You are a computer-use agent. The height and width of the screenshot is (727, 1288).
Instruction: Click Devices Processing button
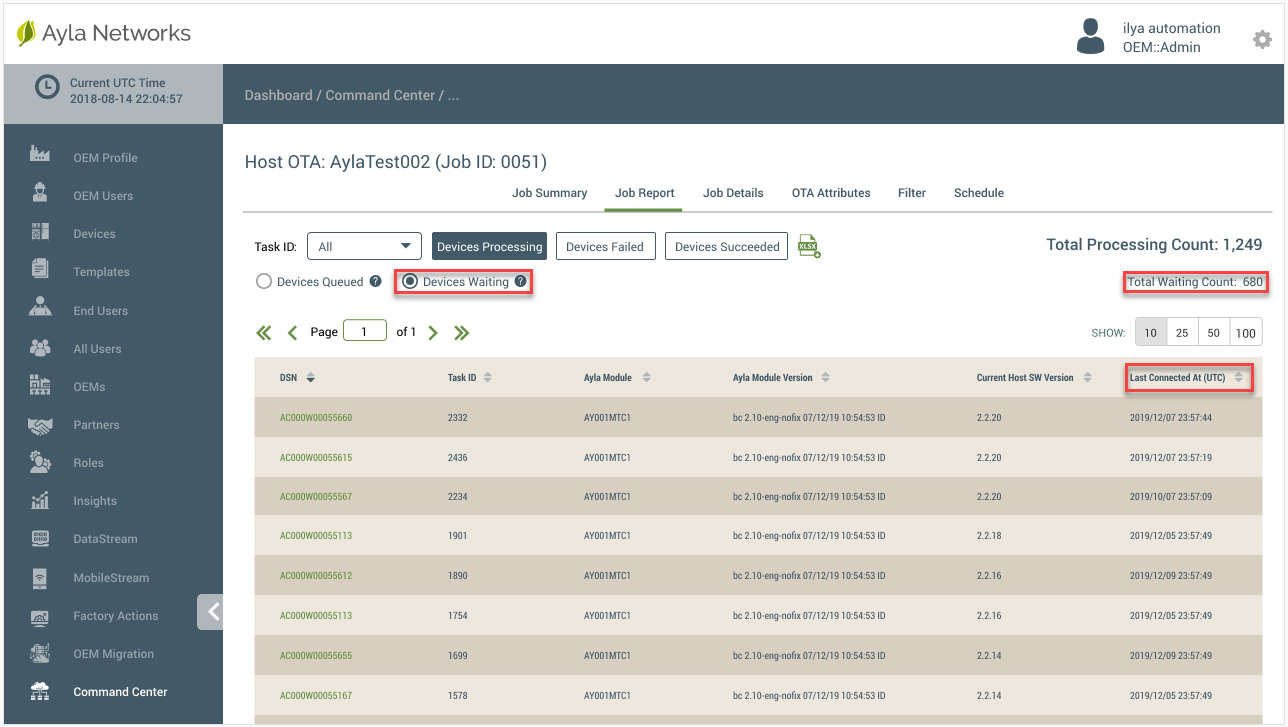490,246
